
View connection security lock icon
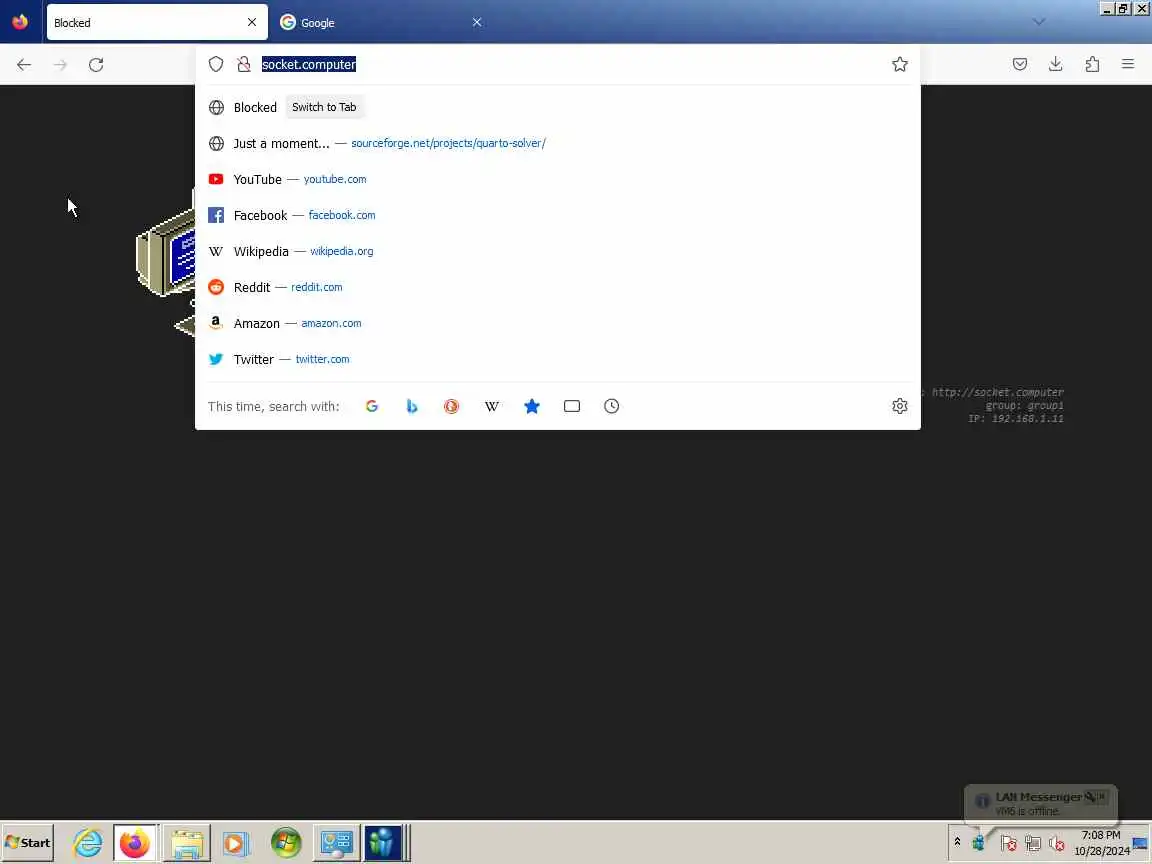click(x=244, y=64)
